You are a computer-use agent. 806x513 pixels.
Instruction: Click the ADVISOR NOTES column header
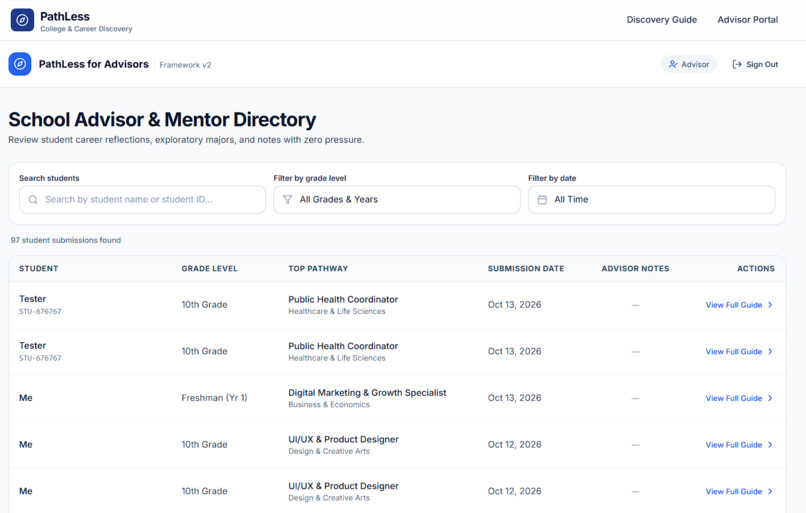pos(635,268)
